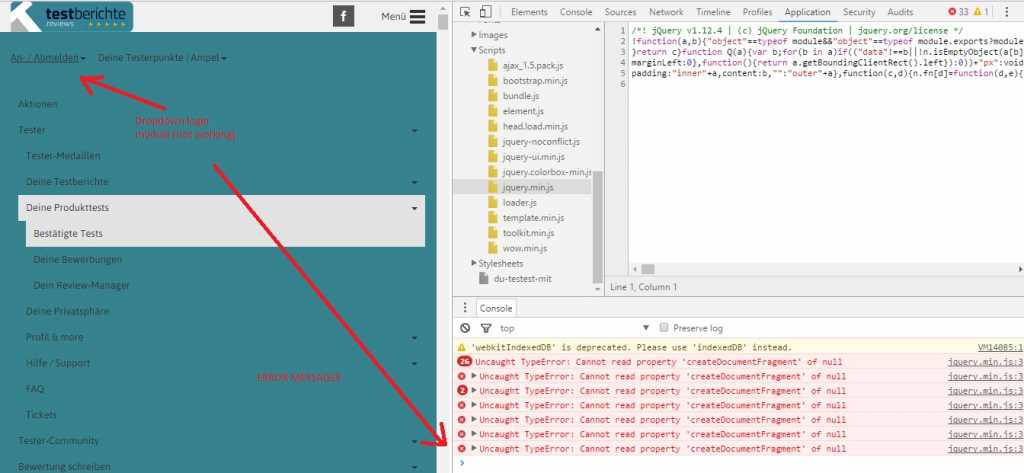Click the clear console icon

pos(464,328)
